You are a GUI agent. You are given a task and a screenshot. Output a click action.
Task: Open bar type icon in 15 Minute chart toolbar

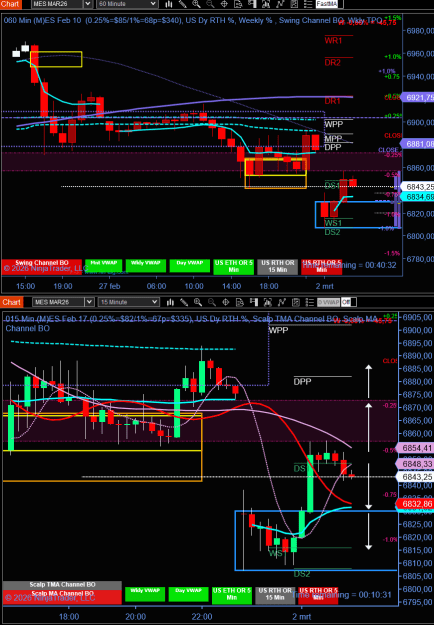170,302
